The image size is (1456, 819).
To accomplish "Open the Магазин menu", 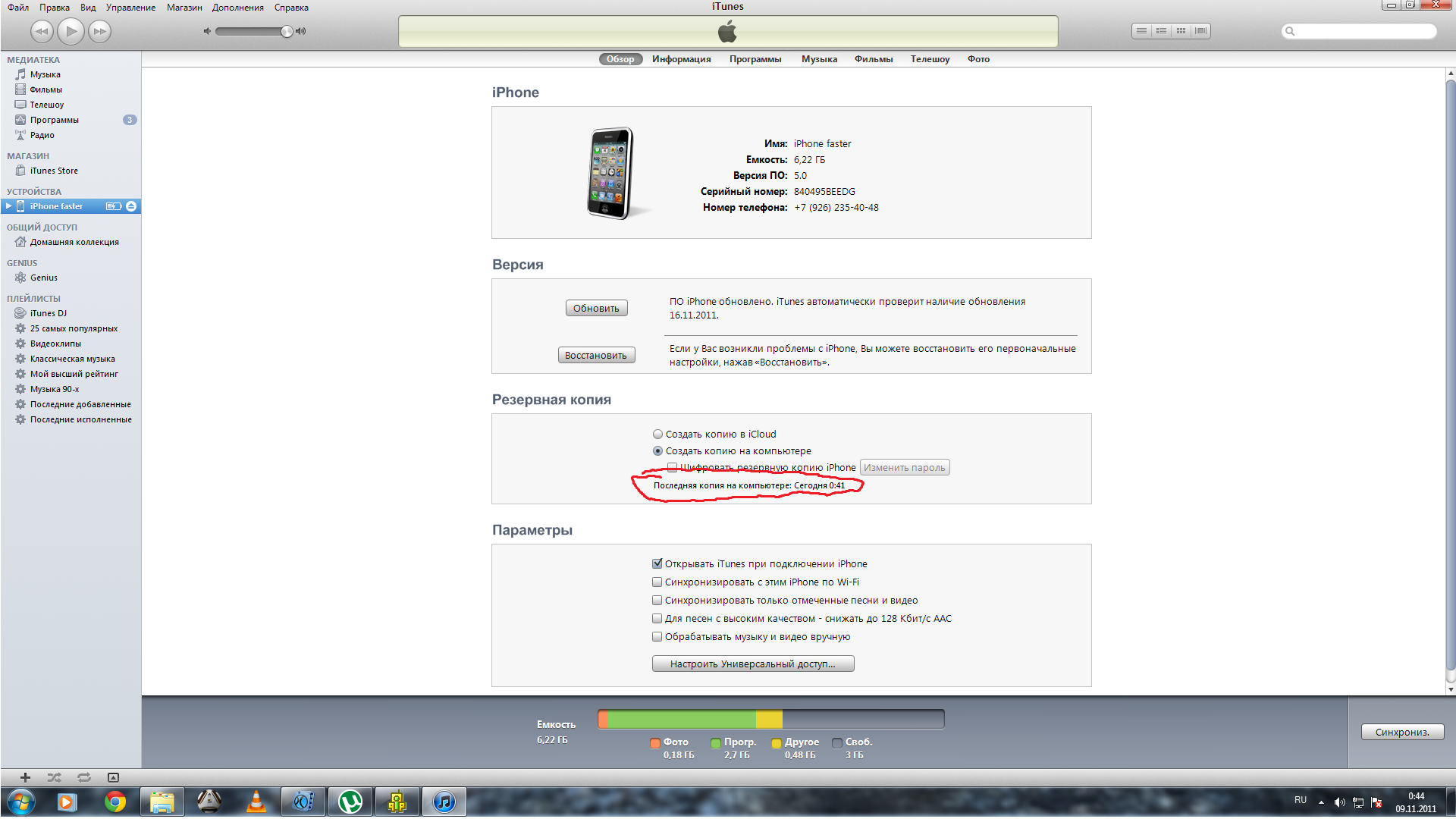I will pos(184,8).
